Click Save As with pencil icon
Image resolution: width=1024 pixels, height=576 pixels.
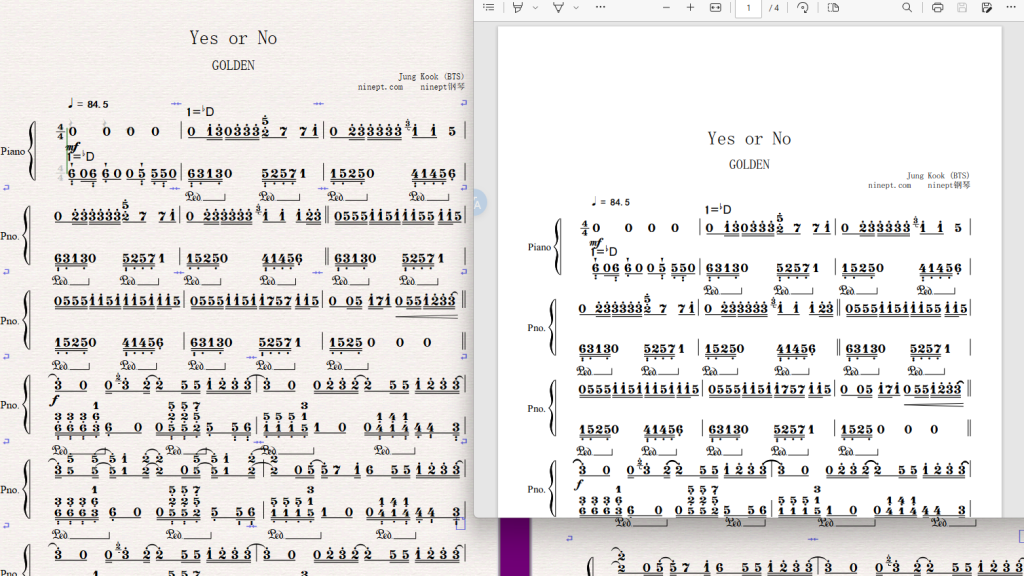coord(987,8)
